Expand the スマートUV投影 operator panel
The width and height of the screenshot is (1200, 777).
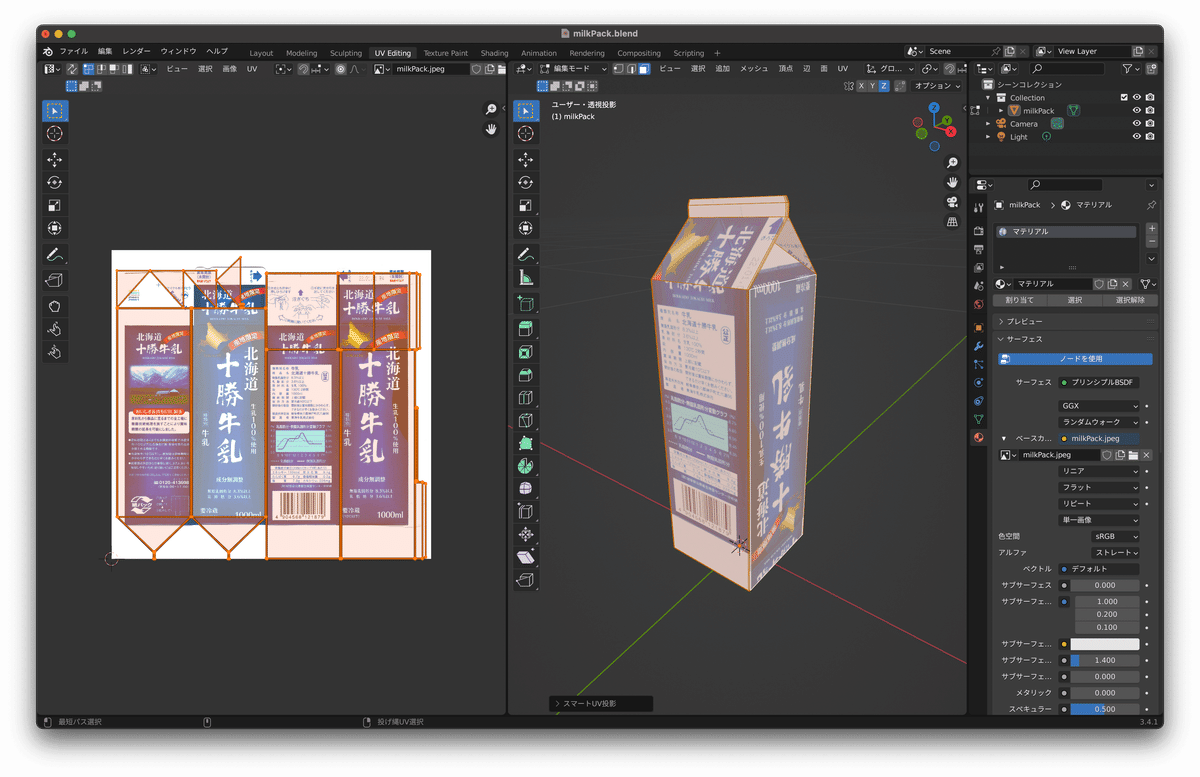coord(600,704)
